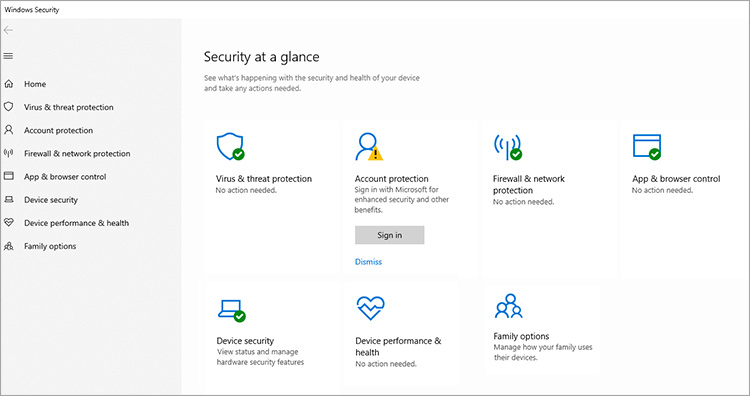
Task: Go to Account protection in sidebar
Action: point(58,131)
